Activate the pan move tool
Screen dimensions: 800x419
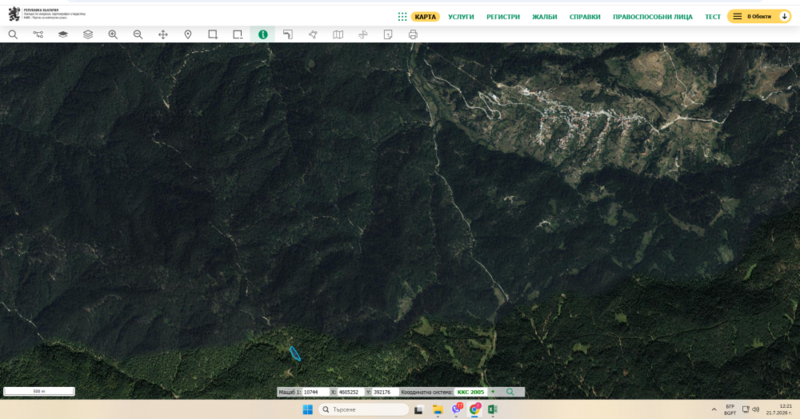[163, 35]
